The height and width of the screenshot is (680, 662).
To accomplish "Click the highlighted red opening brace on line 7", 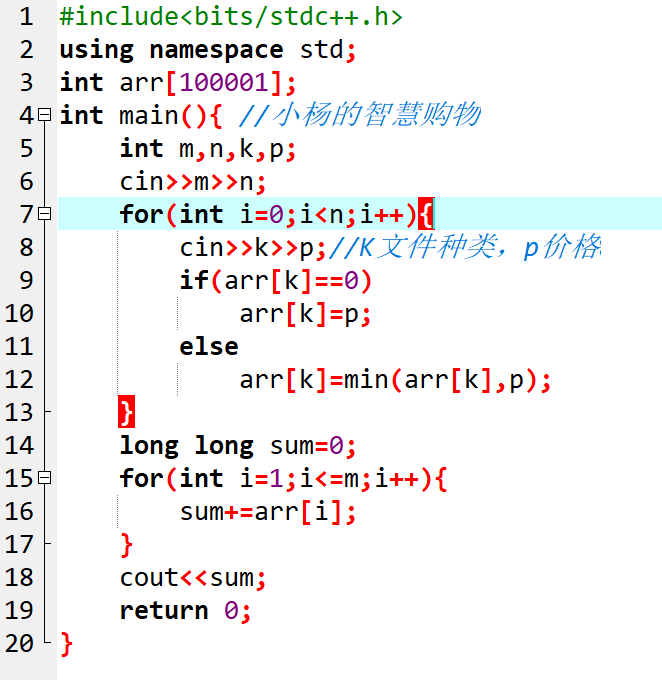I will click(x=426, y=214).
